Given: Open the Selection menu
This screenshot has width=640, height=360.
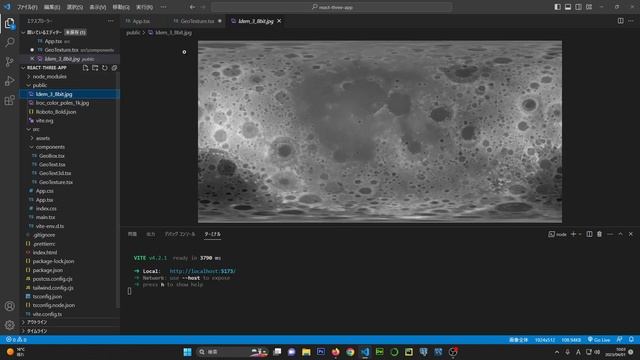Looking at the screenshot, I should tap(75, 7).
